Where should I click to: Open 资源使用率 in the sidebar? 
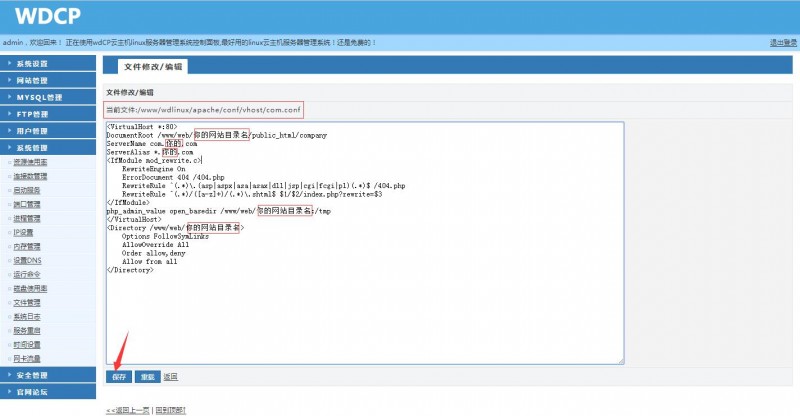coord(28,162)
